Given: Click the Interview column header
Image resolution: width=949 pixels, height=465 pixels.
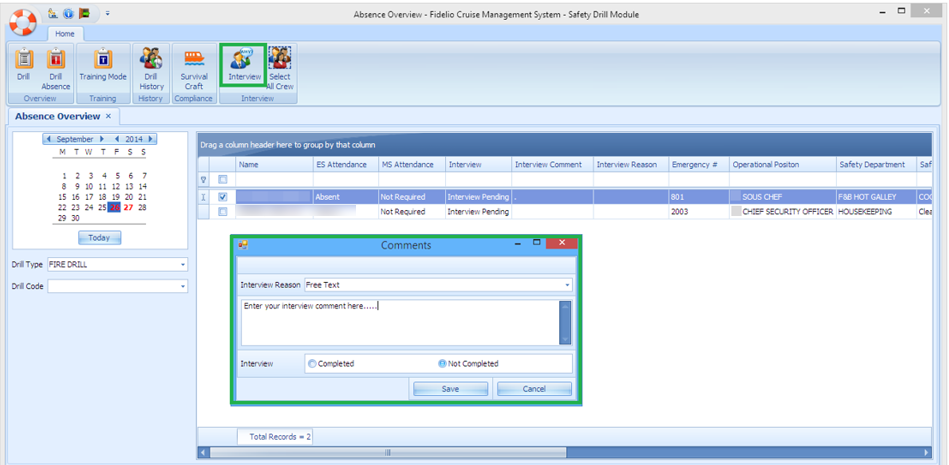Looking at the screenshot, I should [x=479, y=165].
